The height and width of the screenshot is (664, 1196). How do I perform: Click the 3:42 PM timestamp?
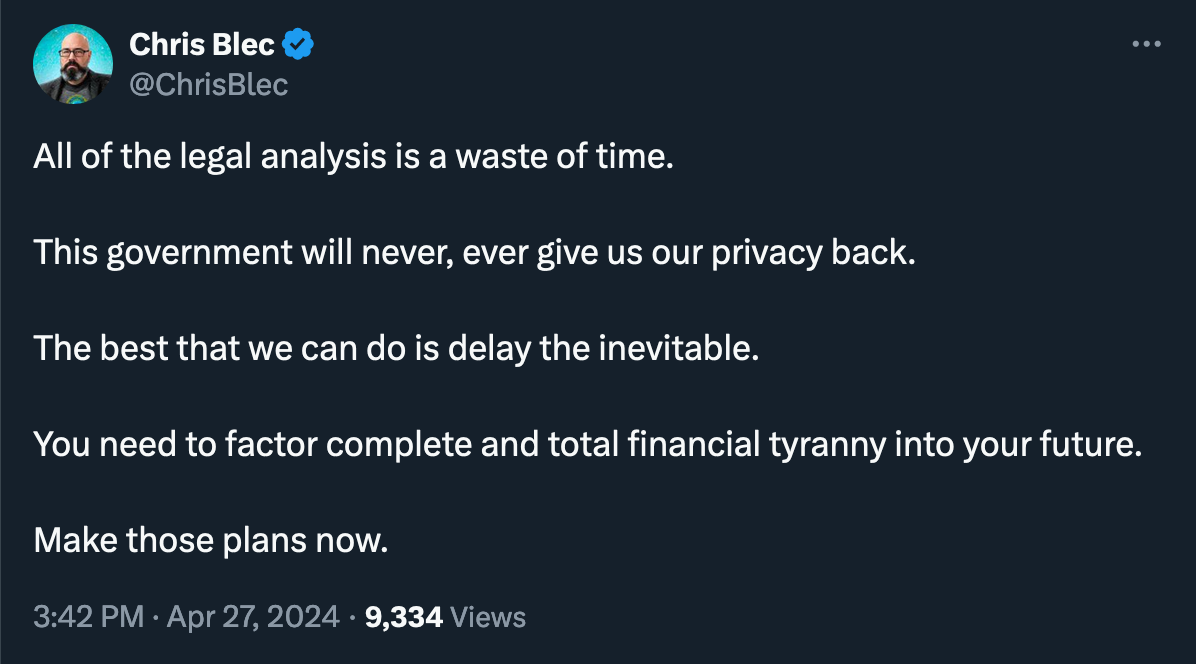[88, 617]
